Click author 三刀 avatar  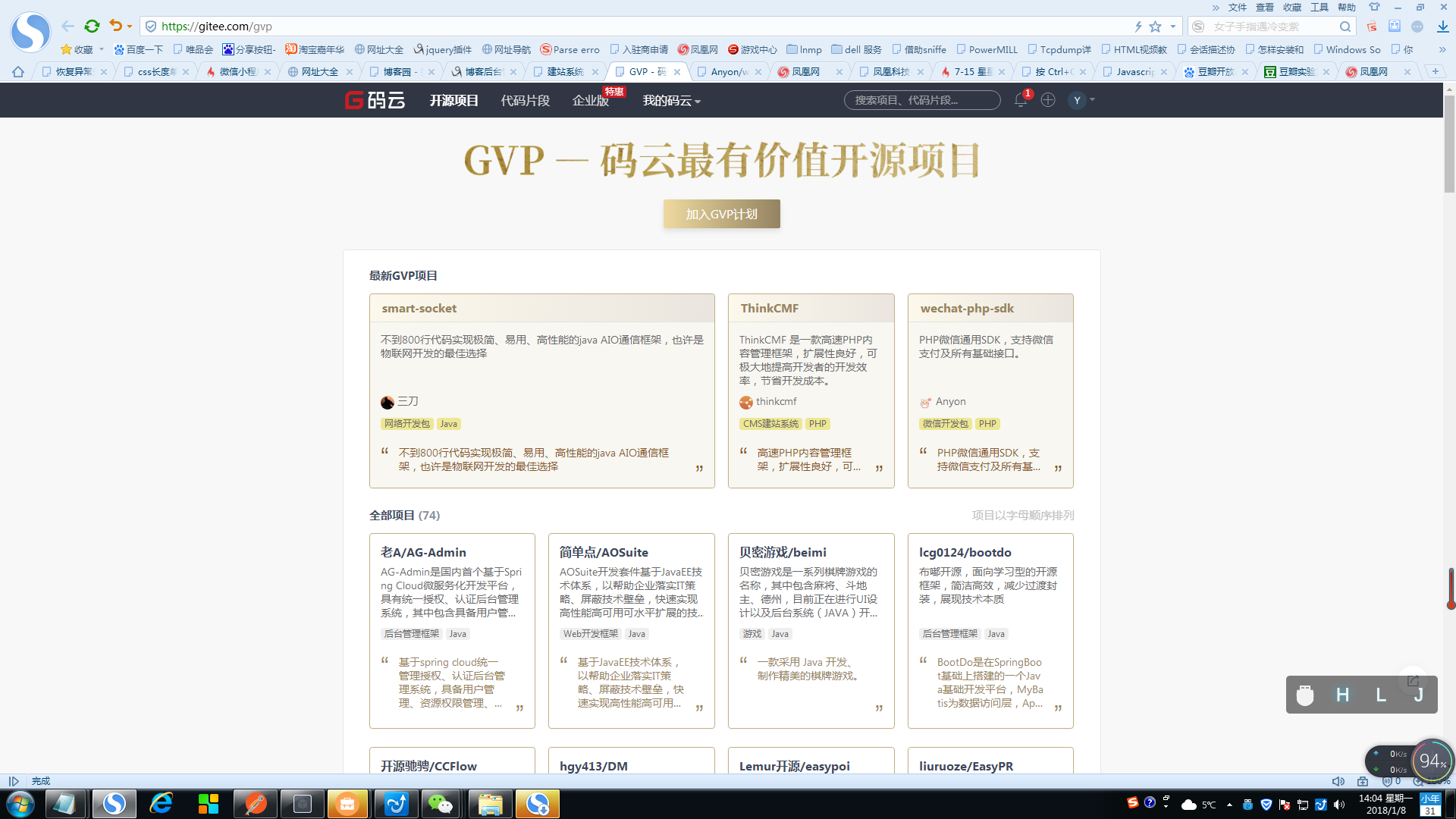coord(388,402)
